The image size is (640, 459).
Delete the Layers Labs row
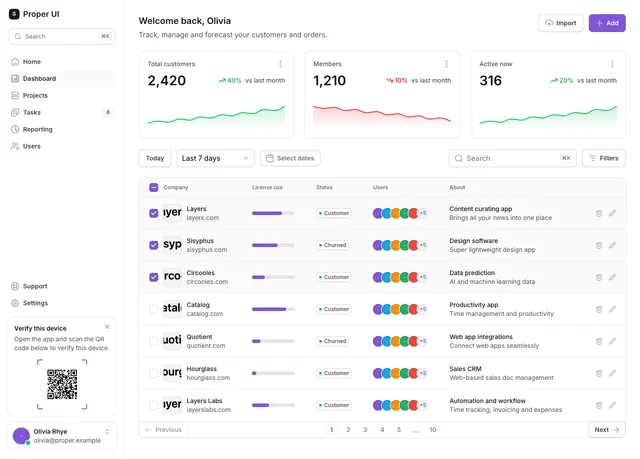[599, 405]
